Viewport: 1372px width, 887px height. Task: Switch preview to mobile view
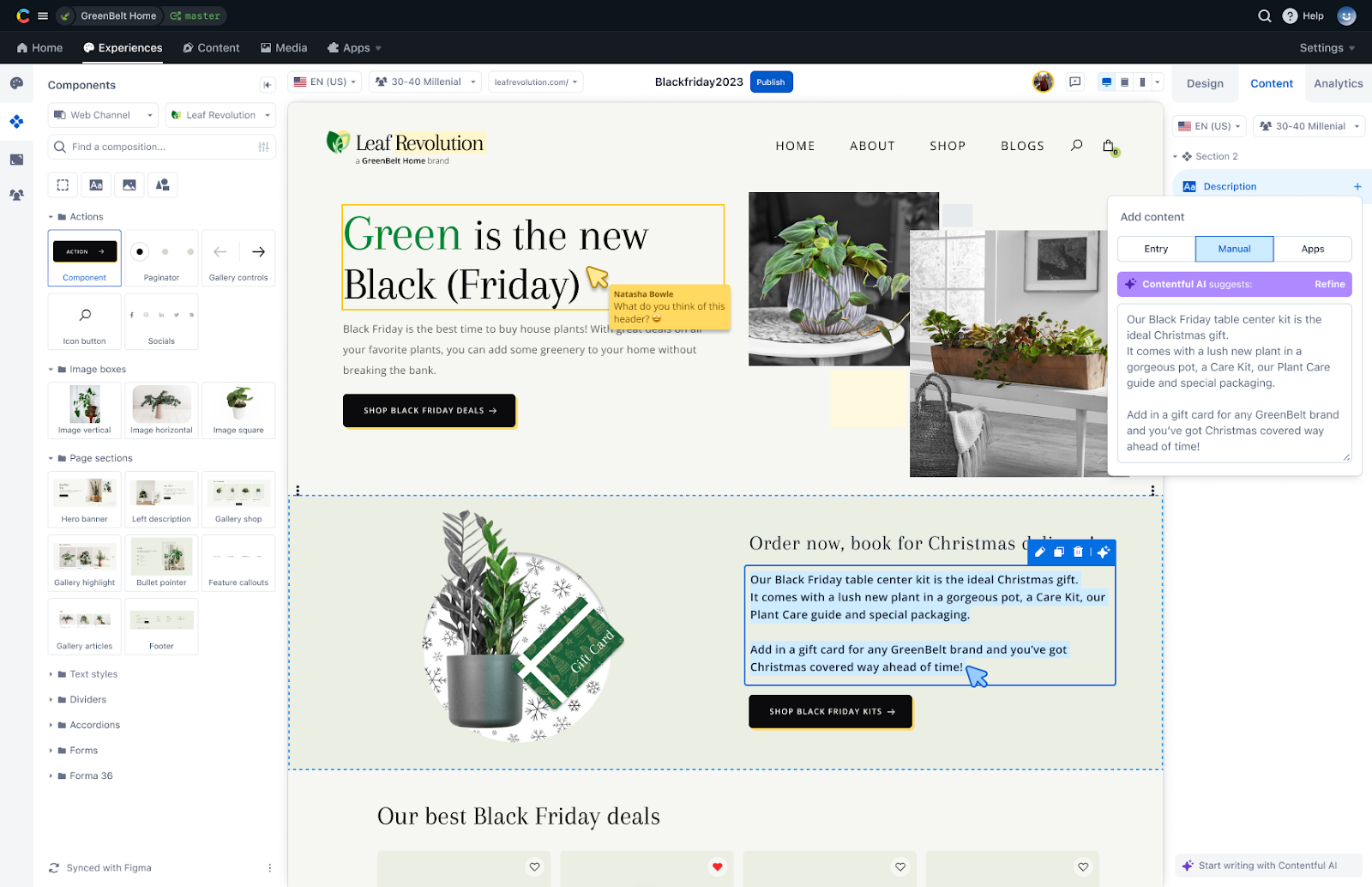click(1141, 81)
